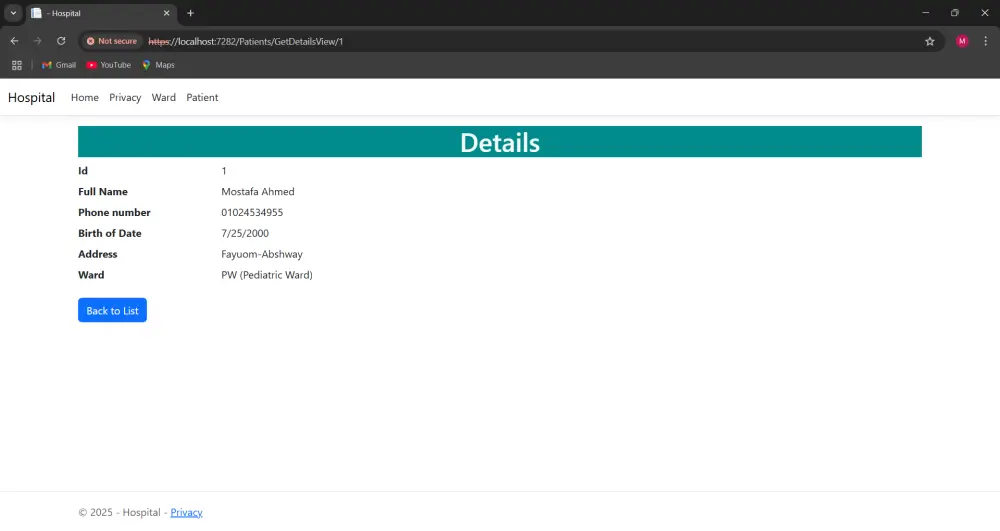Click the Address label

(x=98, y=254)
